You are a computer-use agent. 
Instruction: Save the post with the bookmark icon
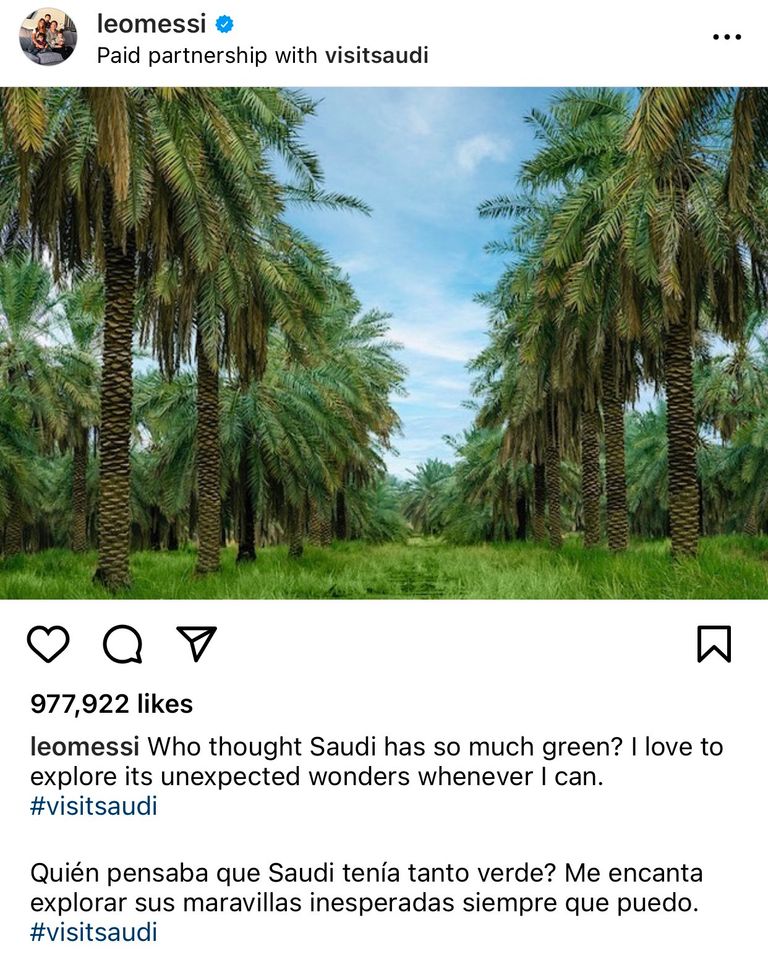click(714, 646)
